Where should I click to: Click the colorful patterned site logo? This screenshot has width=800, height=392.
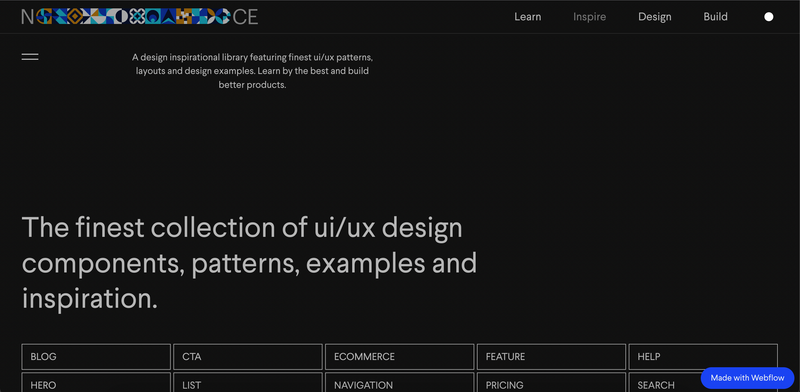point(139,17)
